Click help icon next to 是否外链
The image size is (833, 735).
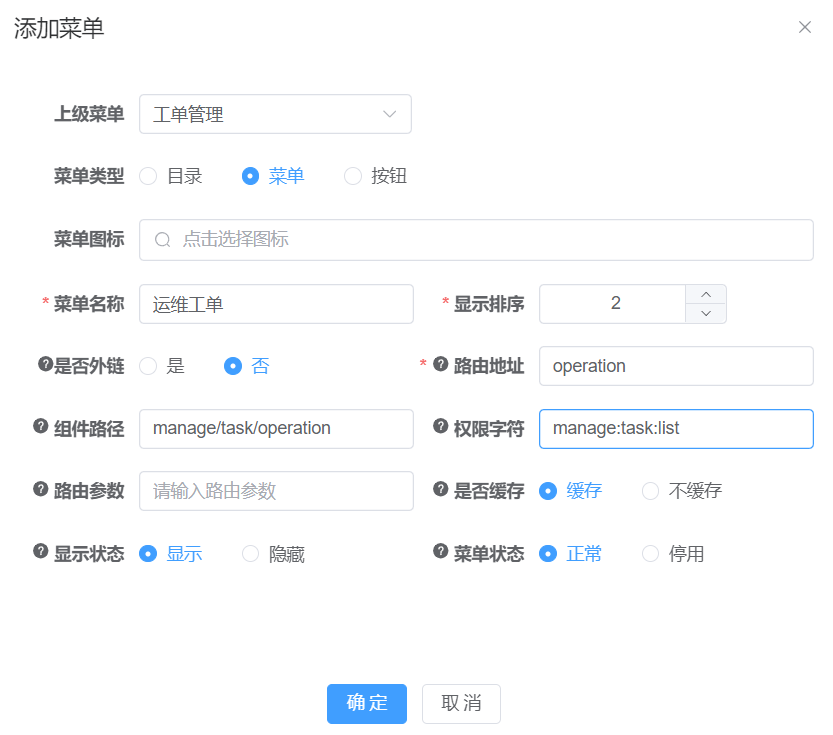[45, 365]
